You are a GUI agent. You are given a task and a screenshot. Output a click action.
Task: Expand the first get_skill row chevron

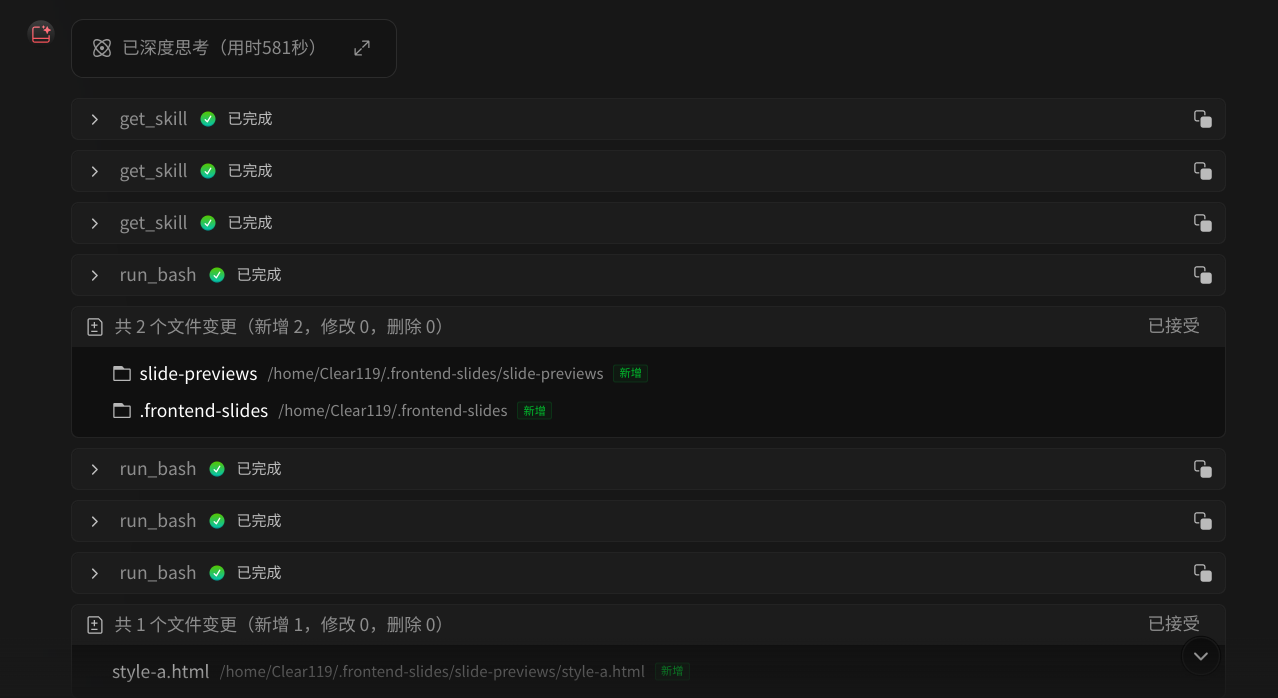tap(95, 119)
